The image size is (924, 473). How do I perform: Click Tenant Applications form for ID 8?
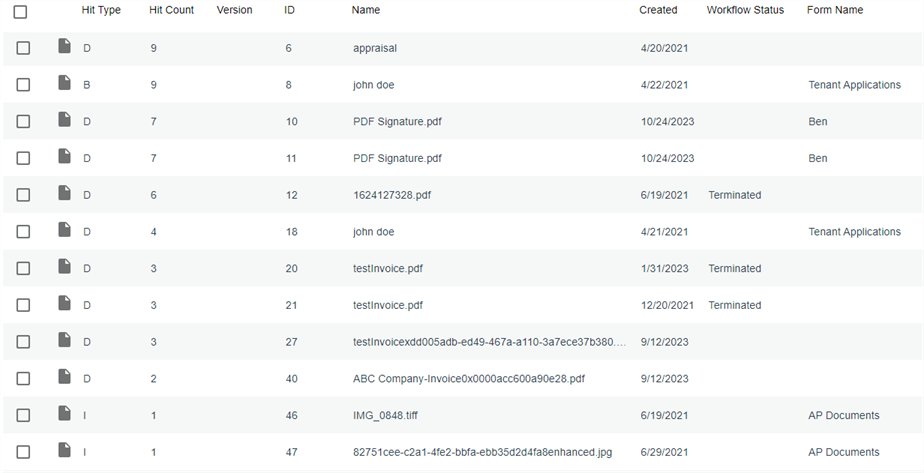pyautogui.click(x=854, y=85)
